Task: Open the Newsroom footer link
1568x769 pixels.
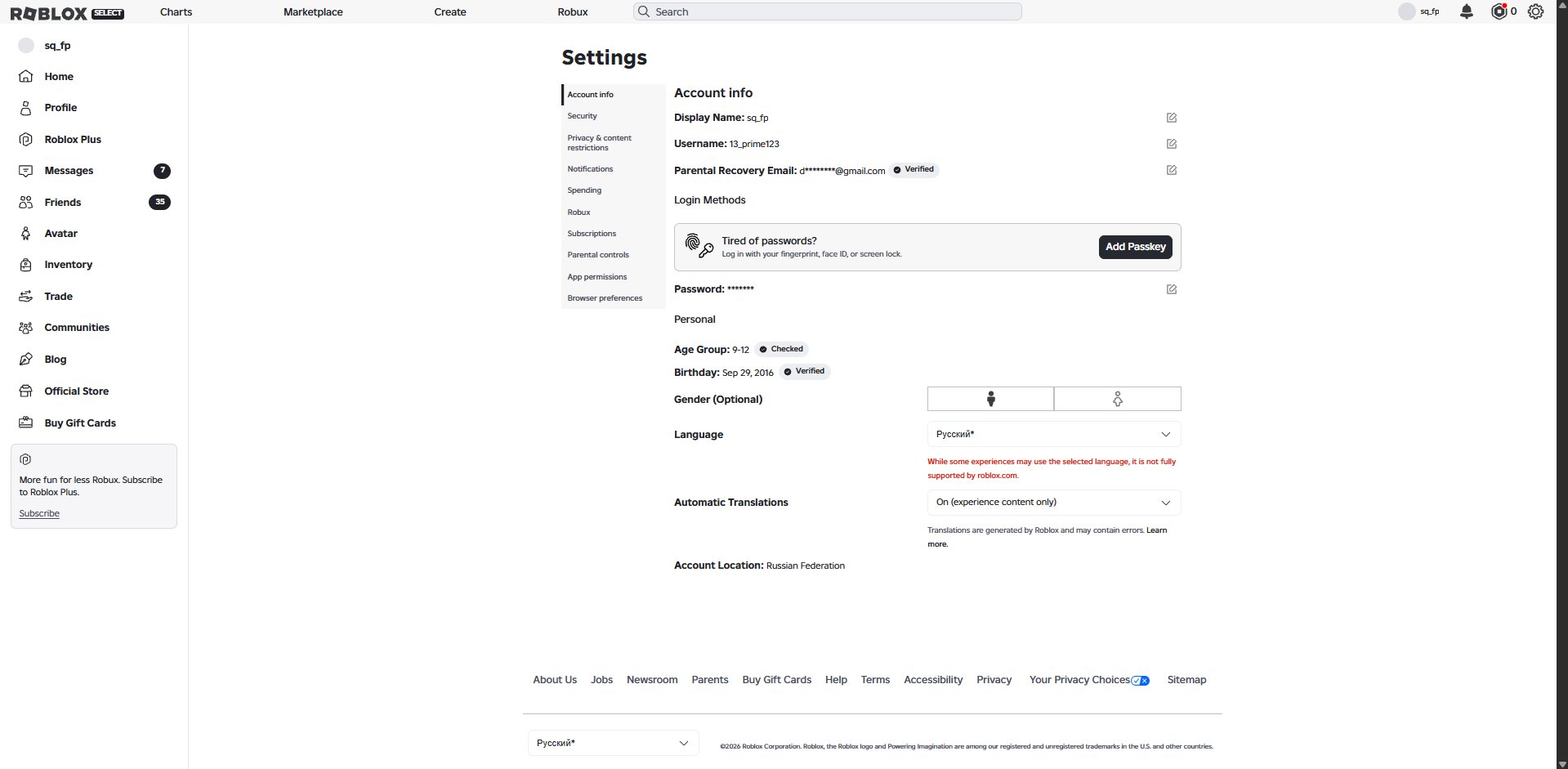Action: click(652, 680)
